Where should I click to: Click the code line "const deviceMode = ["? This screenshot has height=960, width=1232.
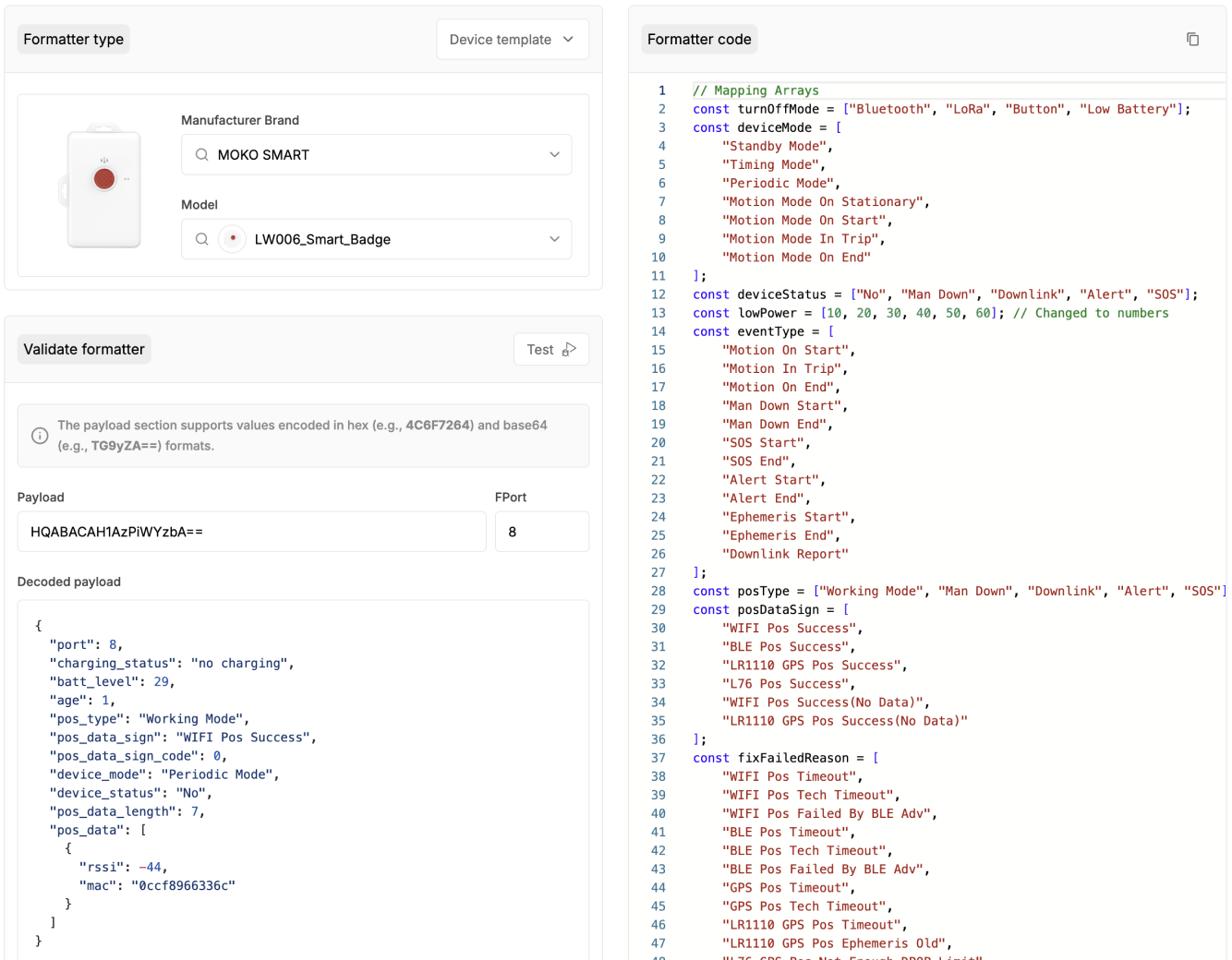[x=767, y=127]
